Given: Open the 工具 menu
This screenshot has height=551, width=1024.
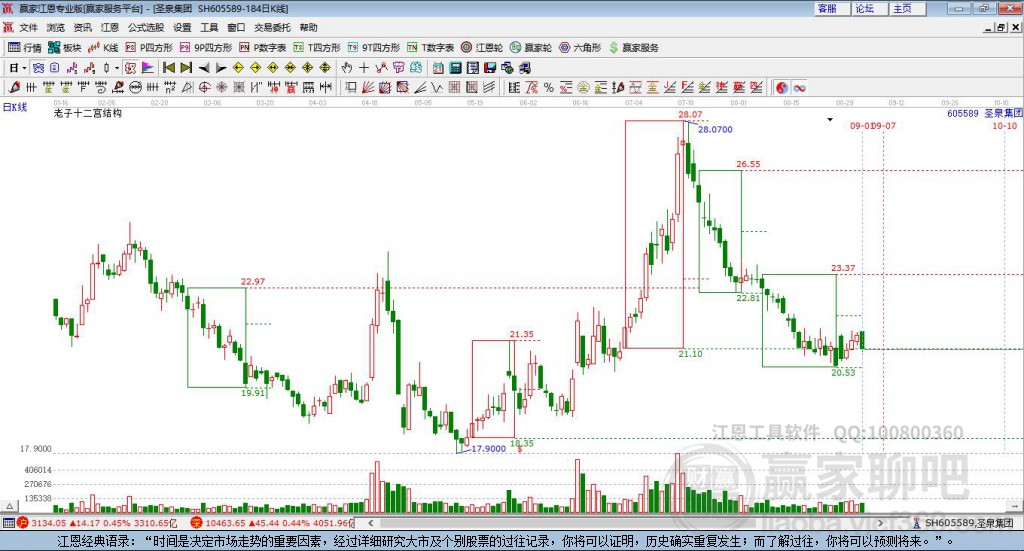Looking at the screenshot, I should [209, 27].
